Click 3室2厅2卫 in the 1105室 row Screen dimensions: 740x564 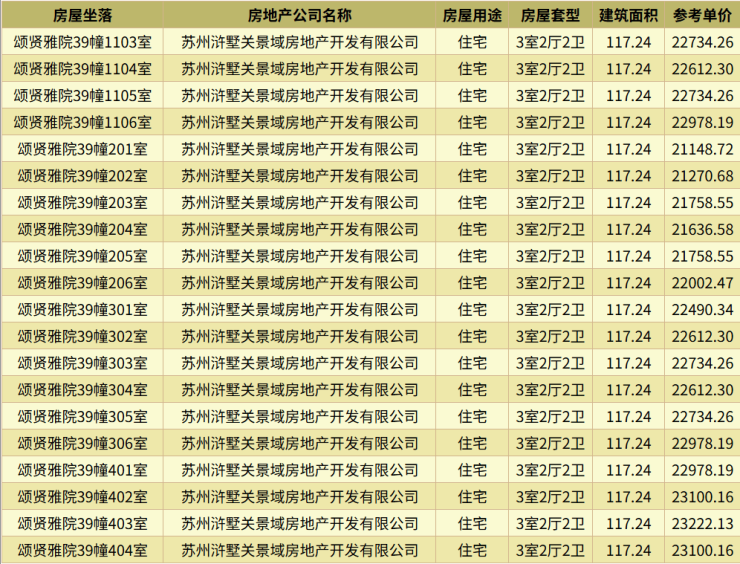tap(550, 96)
